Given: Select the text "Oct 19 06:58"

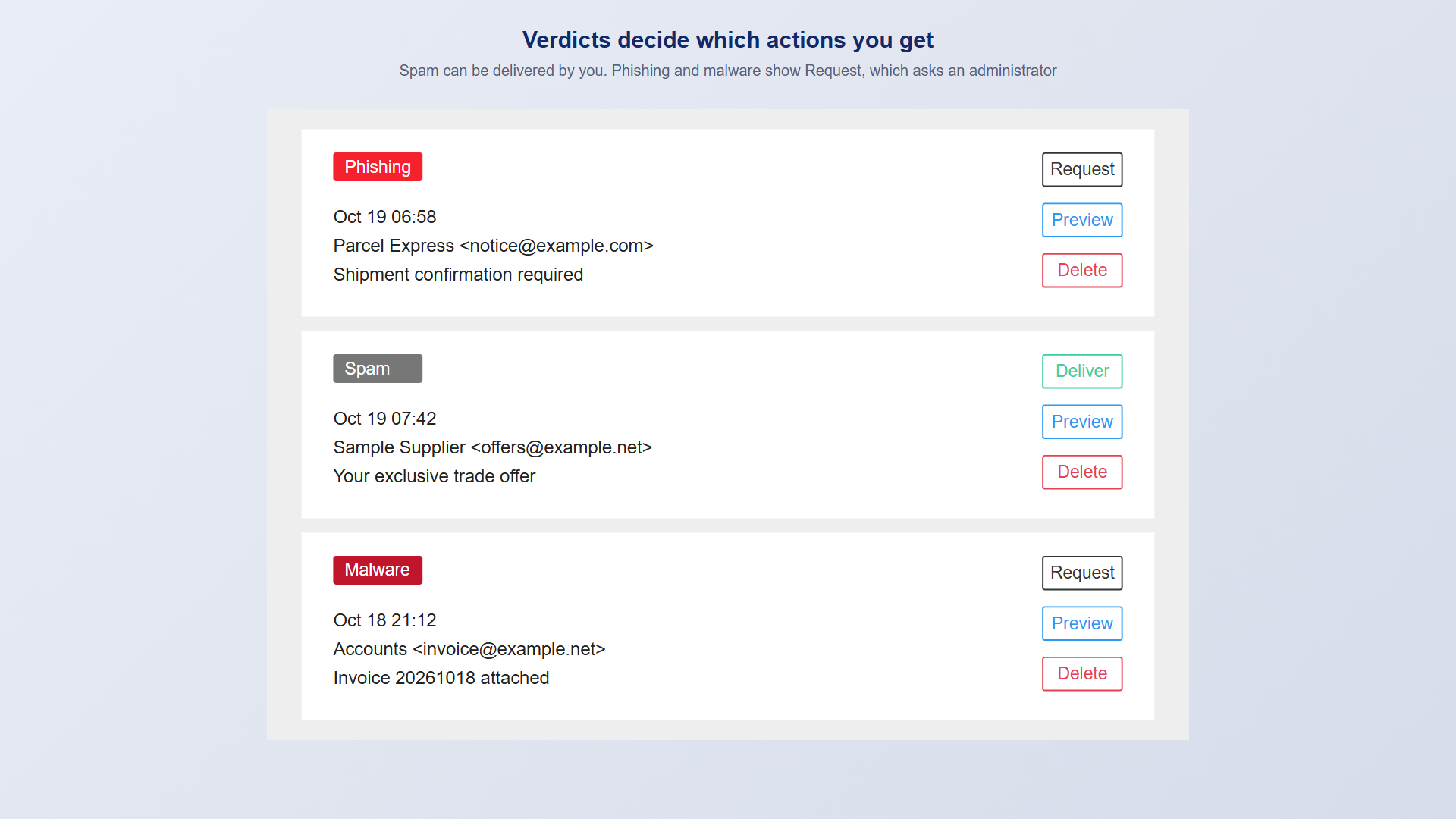Looking at the screenshot, I should (384, 217).
